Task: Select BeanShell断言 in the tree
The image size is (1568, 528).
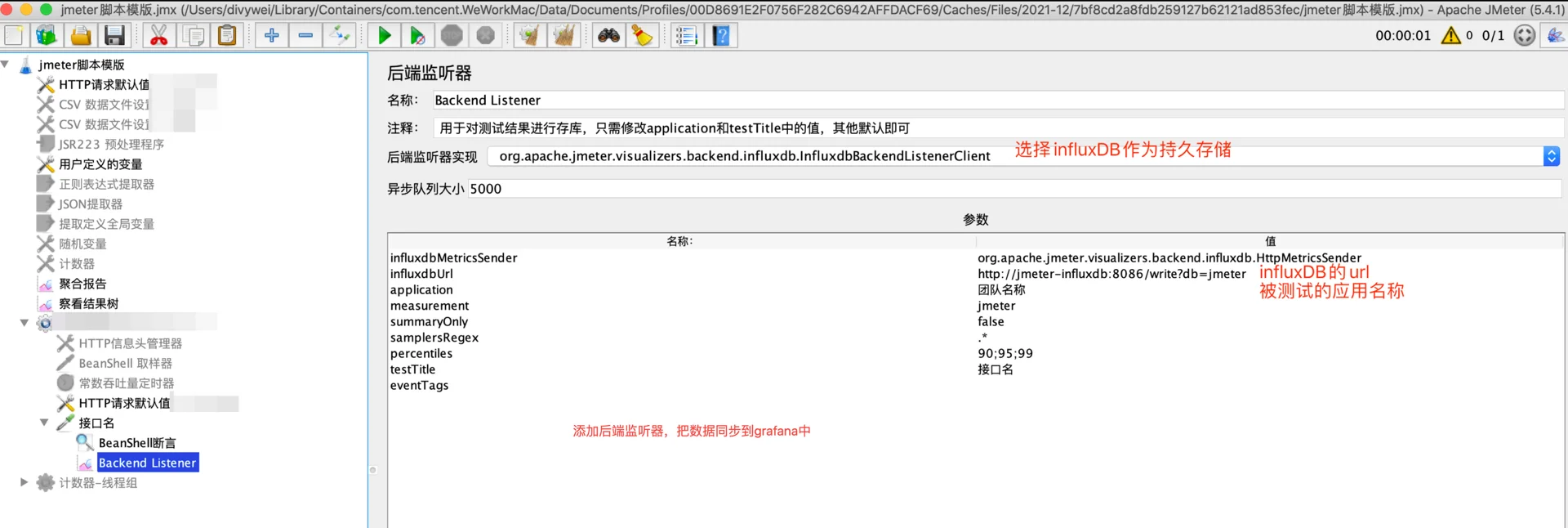Action: [137, 443]
